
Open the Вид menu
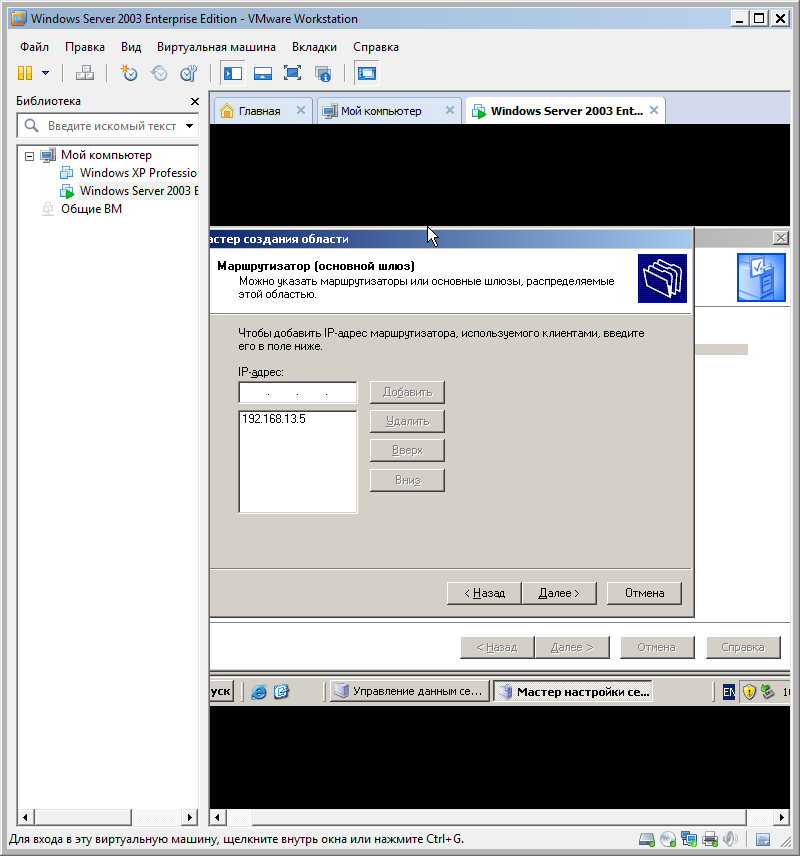pos(131,47)
